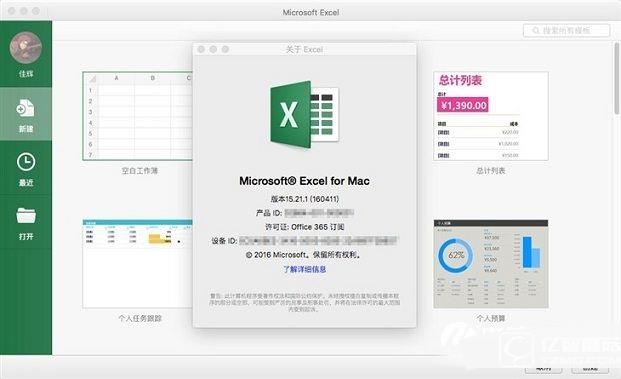This screenshot has height=379, width=621.
Task: Click the version text 15.21.1 (160411)
Action: point(305,199)
